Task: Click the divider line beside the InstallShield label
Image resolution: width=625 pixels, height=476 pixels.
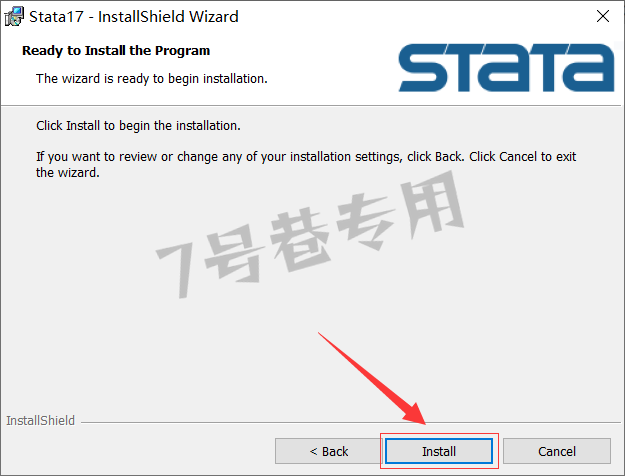Action: (x=350, y=422)
